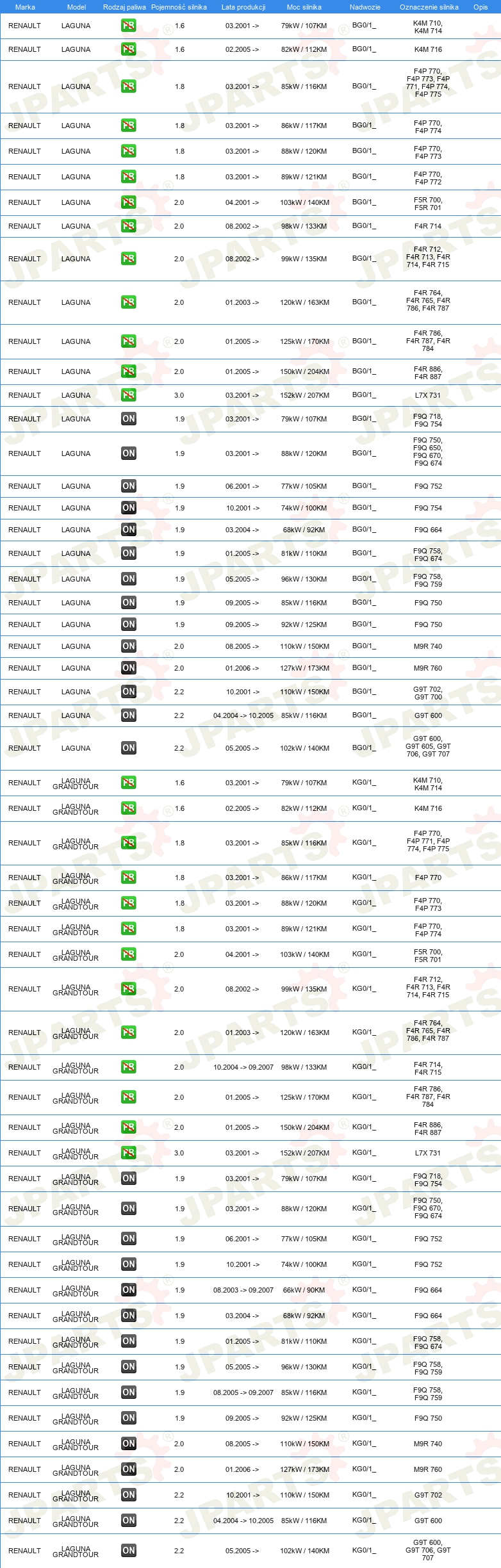Click the Rodzaj paliwa column header
This screenshot has width=501, height=1568.
pyautogui.click(x=124, y=7)
